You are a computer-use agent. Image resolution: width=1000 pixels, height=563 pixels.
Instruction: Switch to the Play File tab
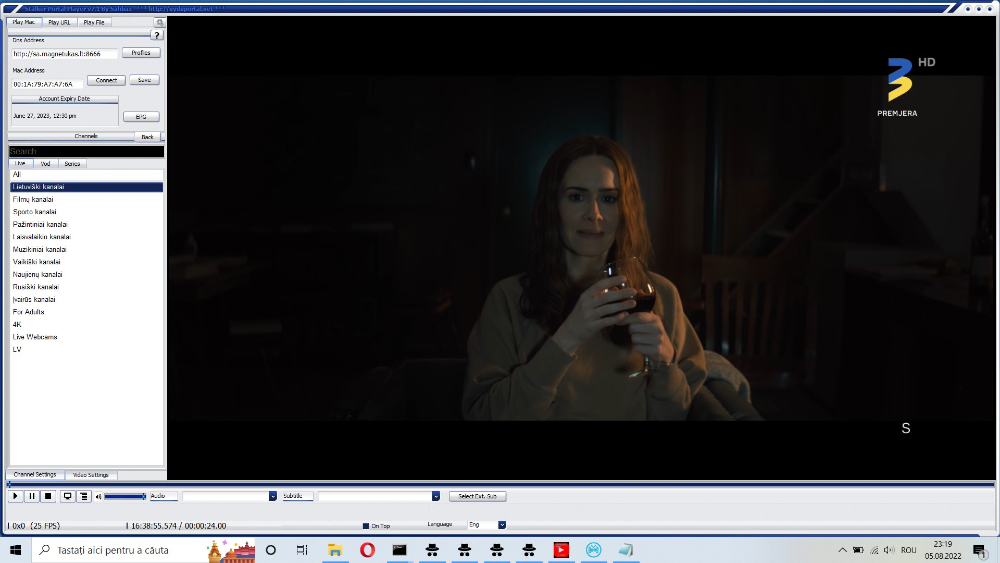click(94, 22)
